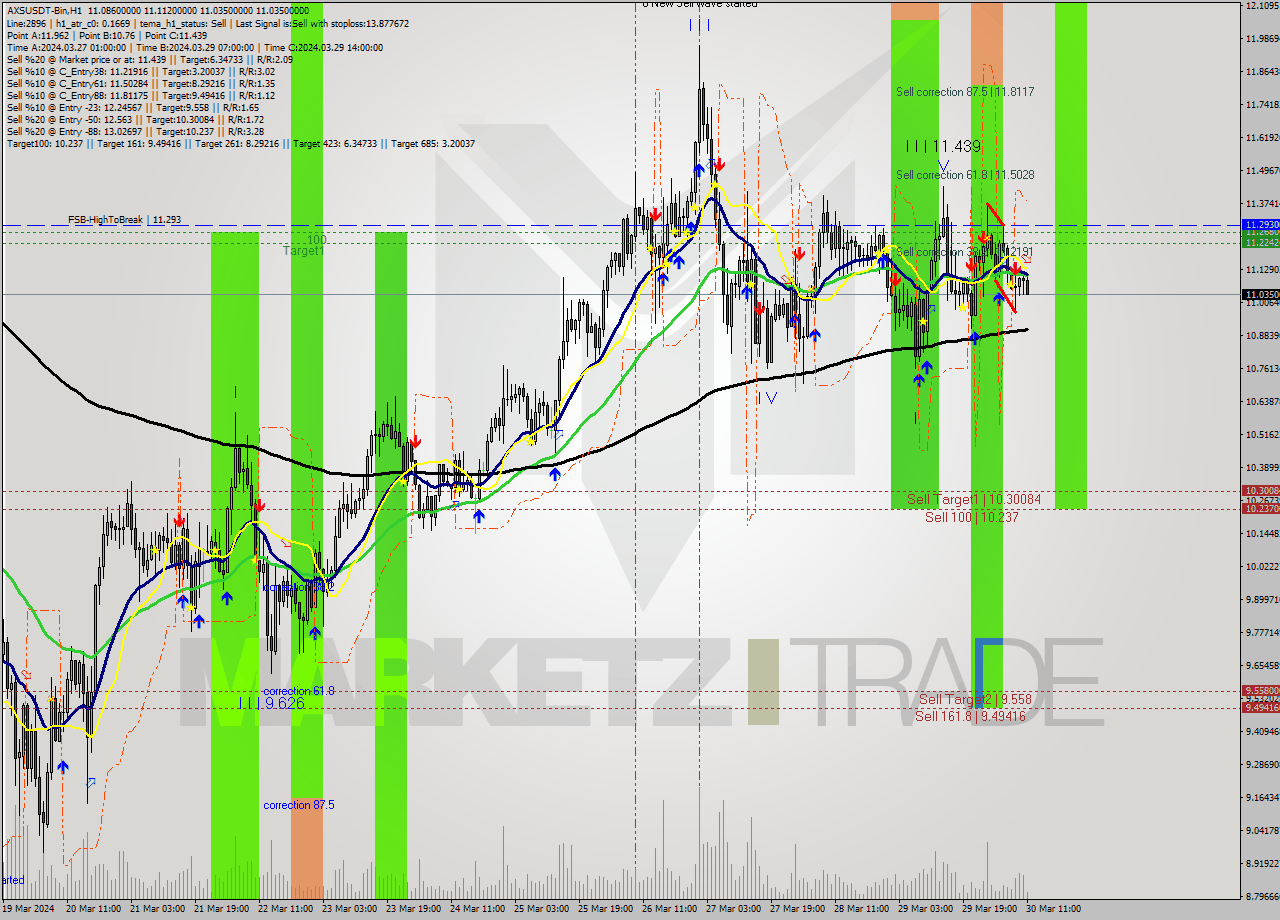Select the red 10.2370 price tag
The width and height of the screenshot is (1280, 920).
click(1260, 508)
